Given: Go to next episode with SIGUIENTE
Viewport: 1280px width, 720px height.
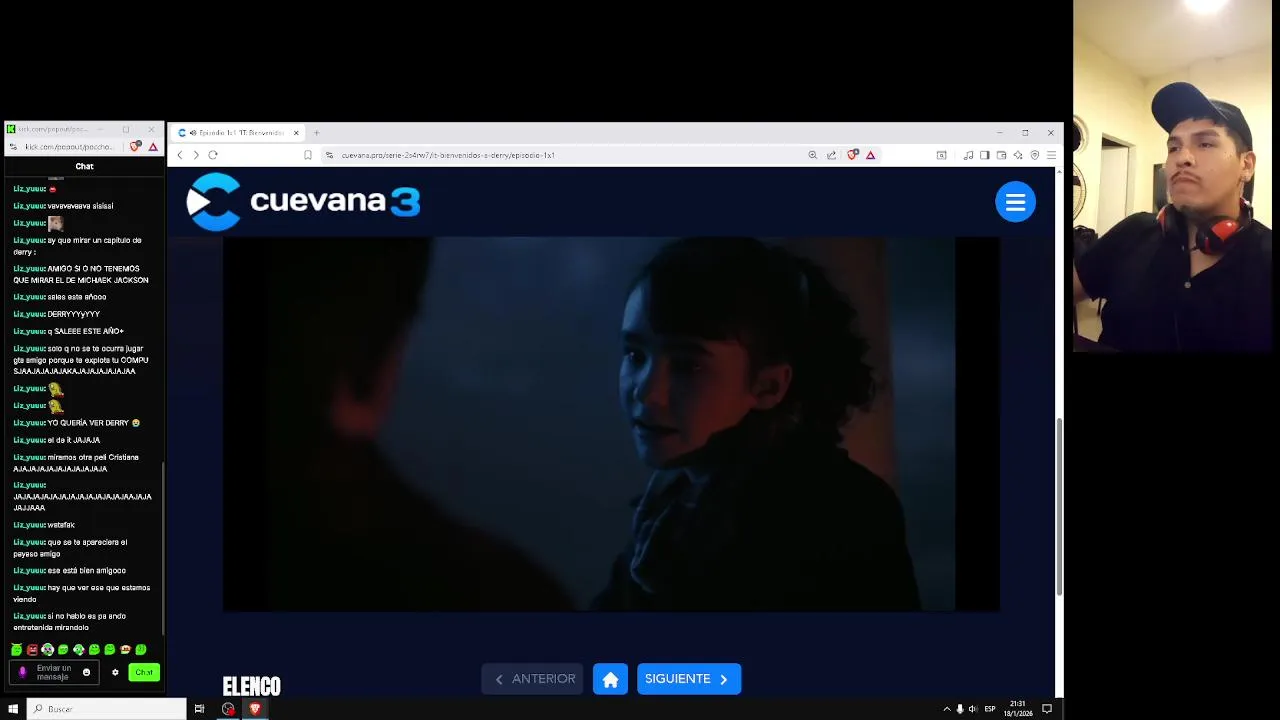Looking at the screenshot, I should point(689,679).
